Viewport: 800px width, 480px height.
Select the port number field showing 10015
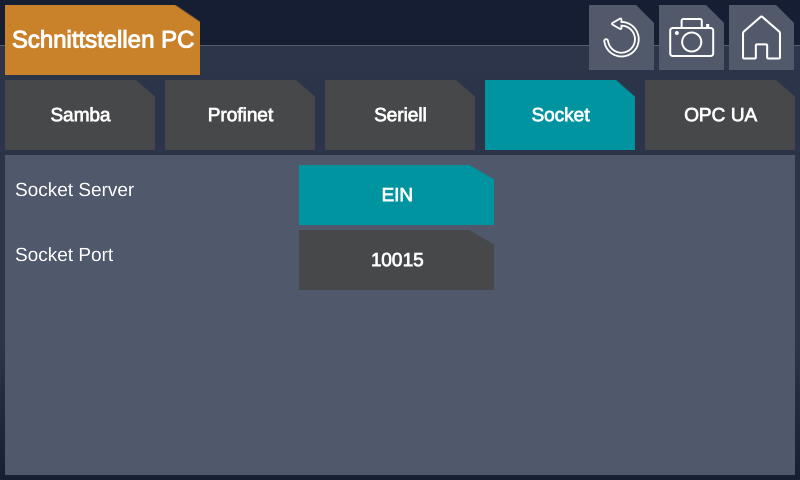tap(396, 260)
